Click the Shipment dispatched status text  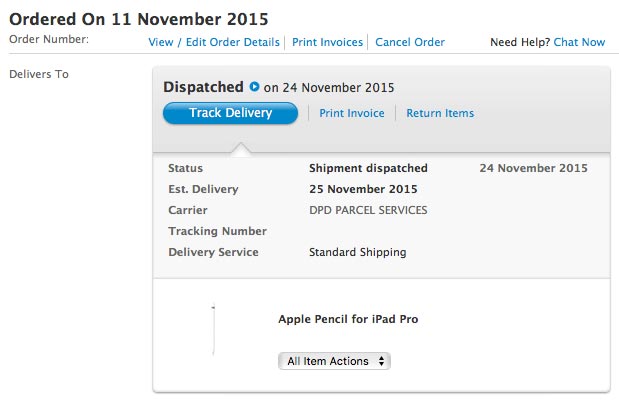click(368, 168)
